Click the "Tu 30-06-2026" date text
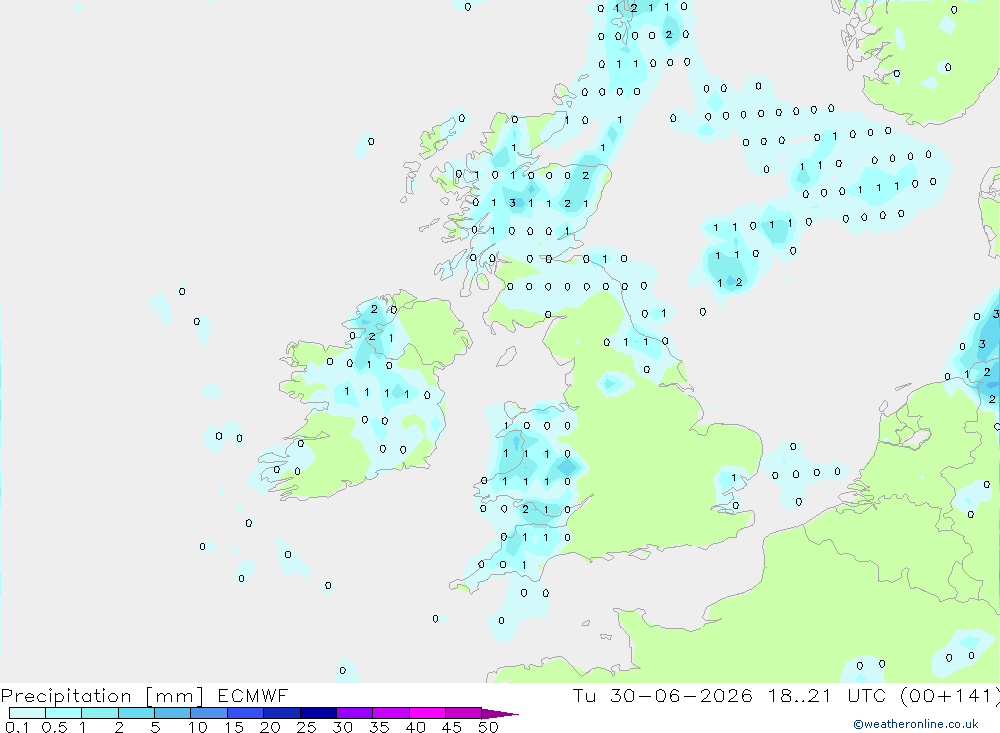The image size is (1000, 733). (663, 695)
